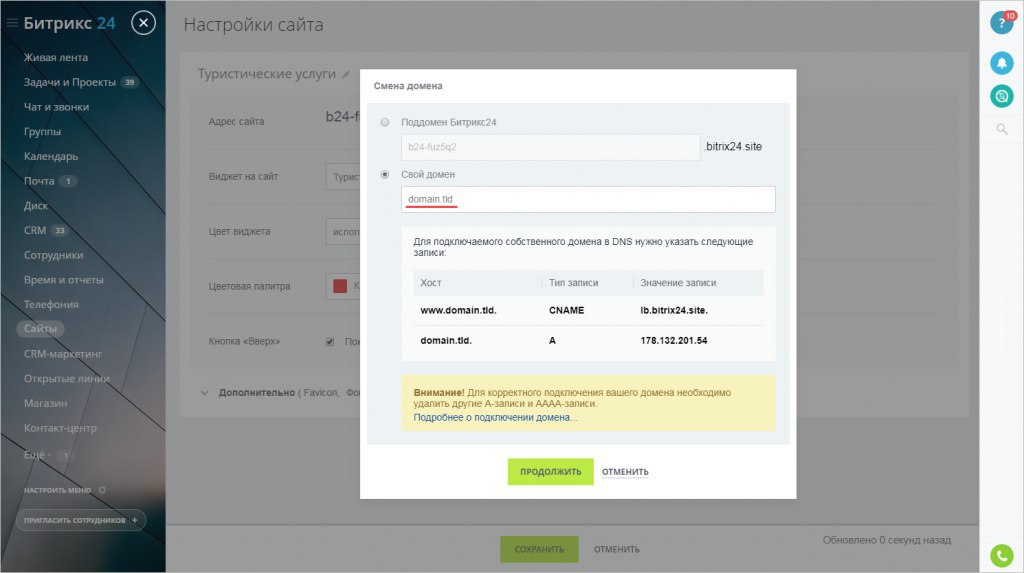The width and height of the screenshot is (1024, 573).
Task: Open Сайты in the sidebar
Action: tap(40, 329)
